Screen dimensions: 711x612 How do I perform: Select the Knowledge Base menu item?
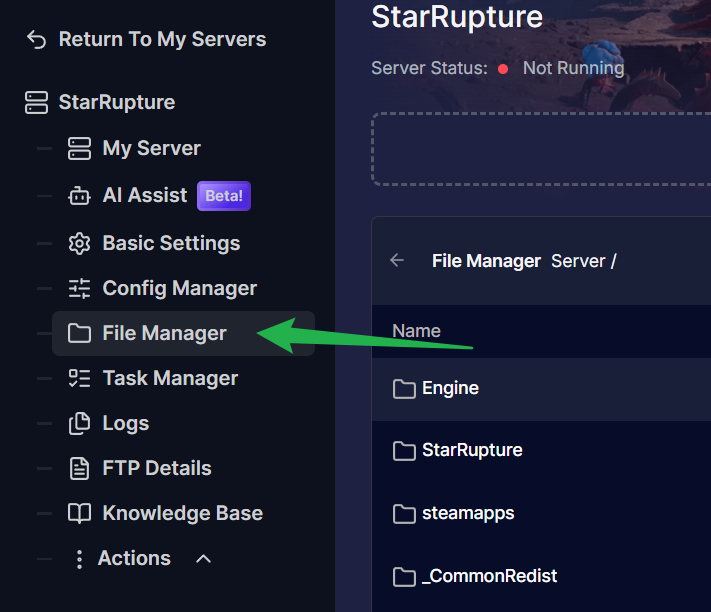click(x=182, y=514)
